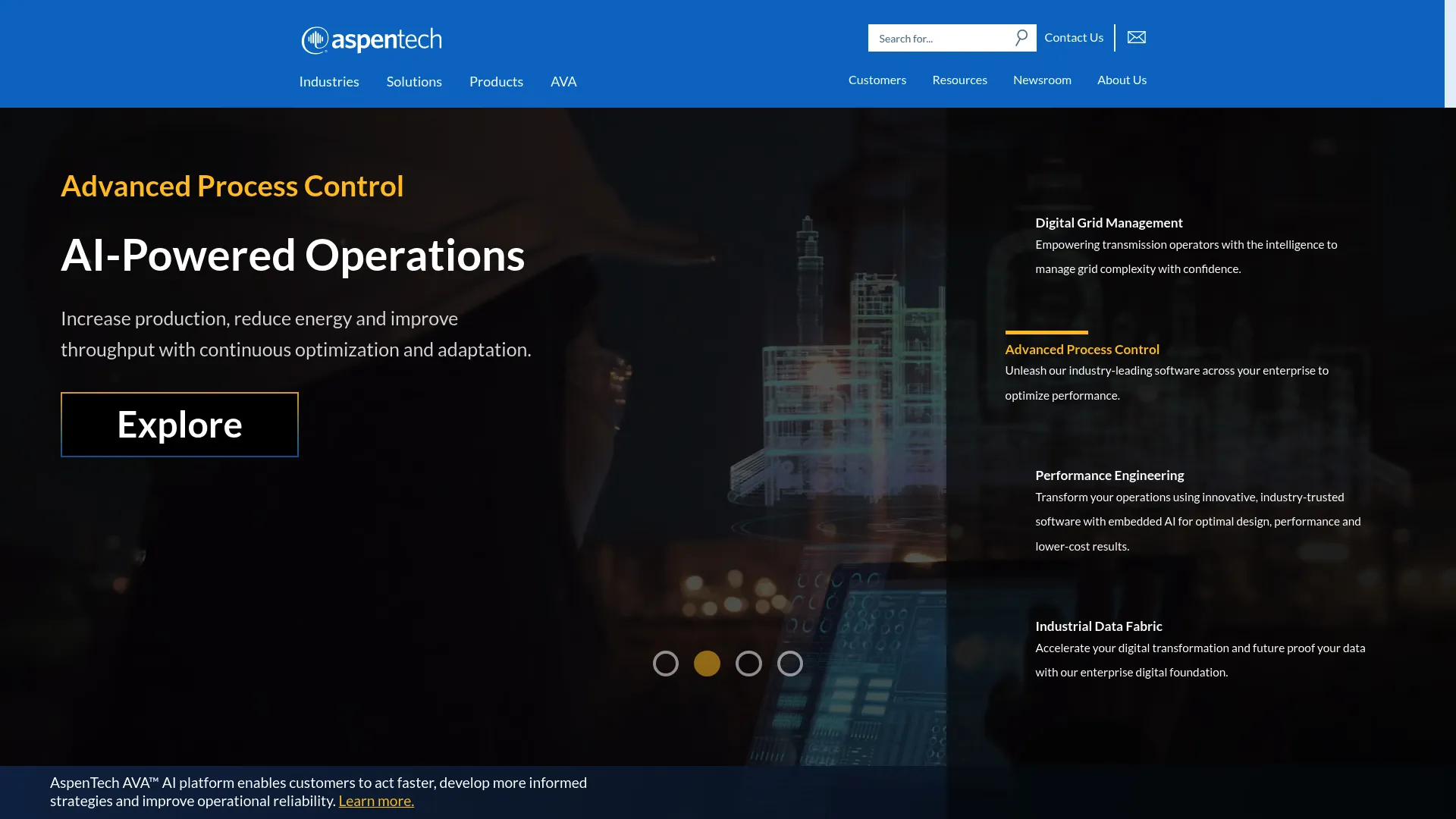Select the Digital Grid Management slide
This screenshot has width=1456, height=819.
(x=1109, y=223)
